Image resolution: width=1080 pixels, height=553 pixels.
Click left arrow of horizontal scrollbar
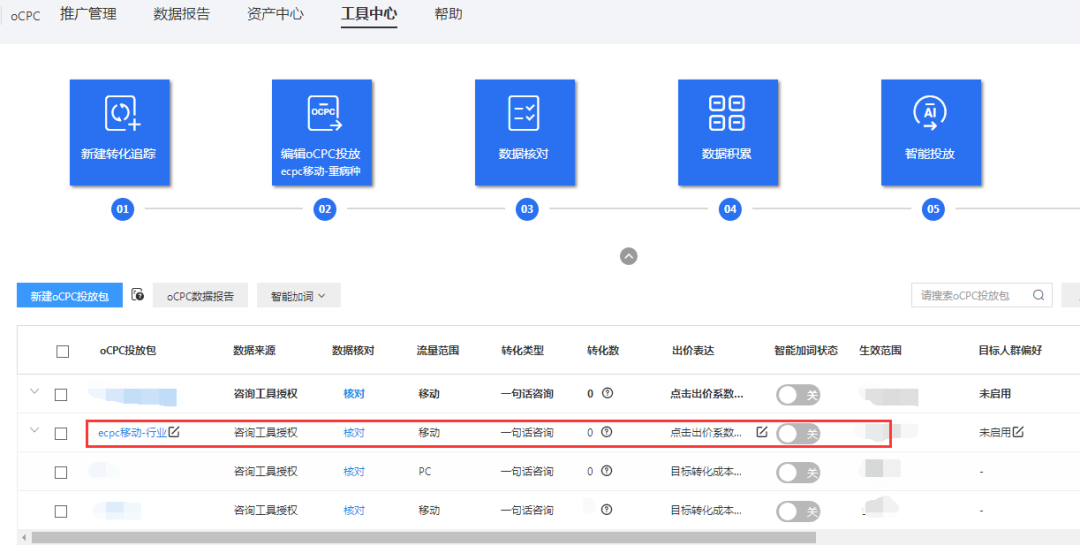pyautogui.click(x=23, y=537)
